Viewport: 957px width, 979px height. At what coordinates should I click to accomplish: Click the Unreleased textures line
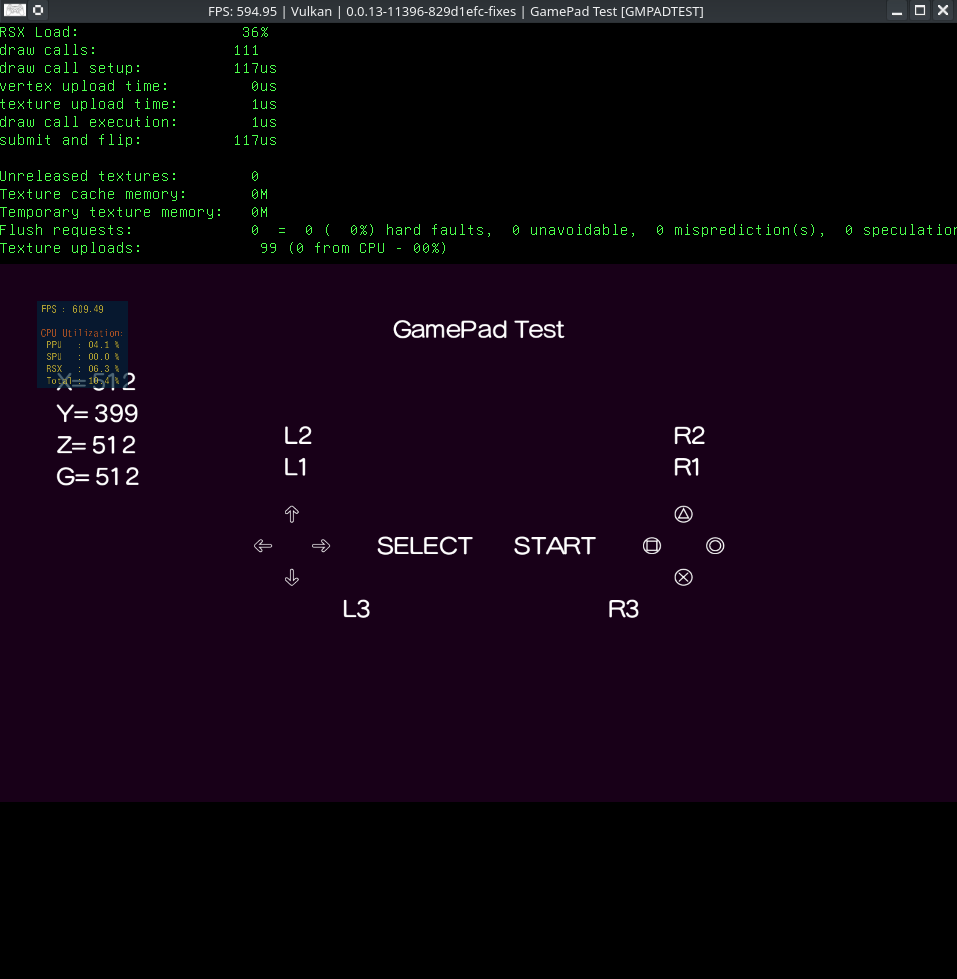129,176
